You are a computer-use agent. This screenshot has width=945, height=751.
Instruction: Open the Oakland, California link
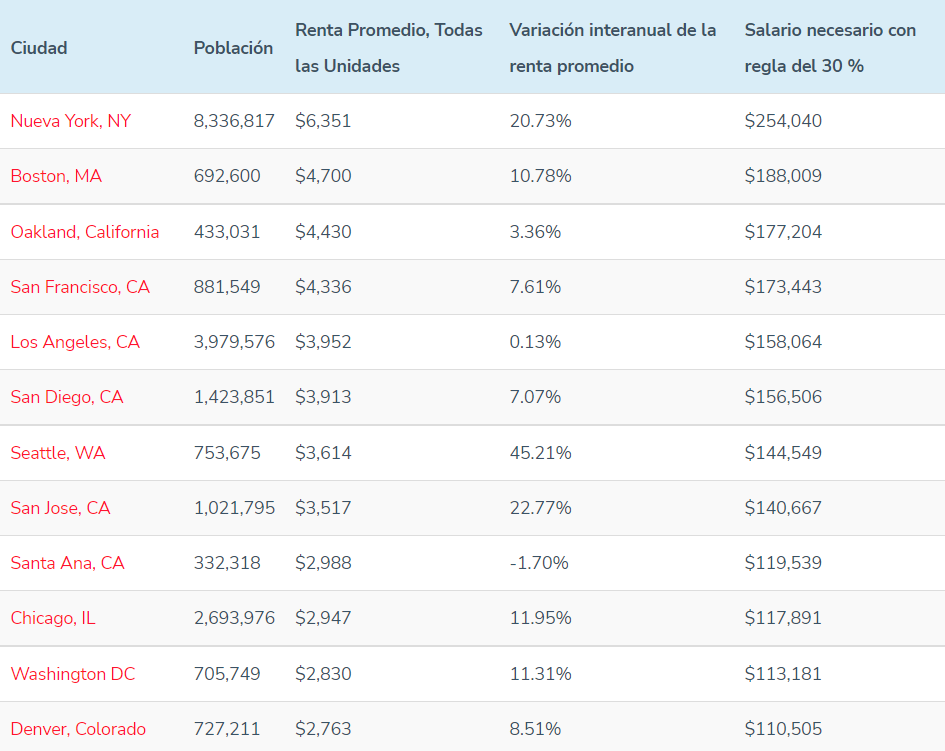point(85,232)
